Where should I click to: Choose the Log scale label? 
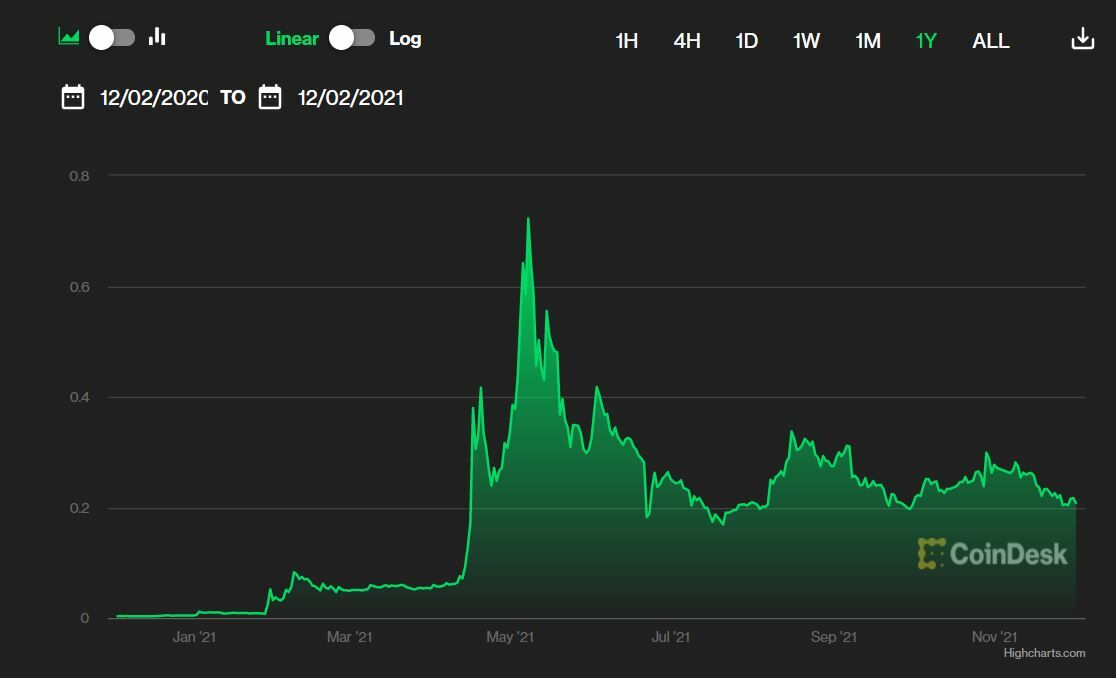click(405, 38)
